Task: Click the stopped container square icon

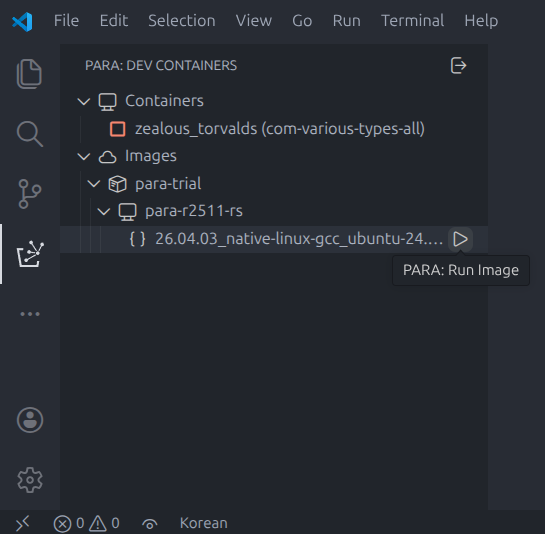Action: (x=117, y=129)
